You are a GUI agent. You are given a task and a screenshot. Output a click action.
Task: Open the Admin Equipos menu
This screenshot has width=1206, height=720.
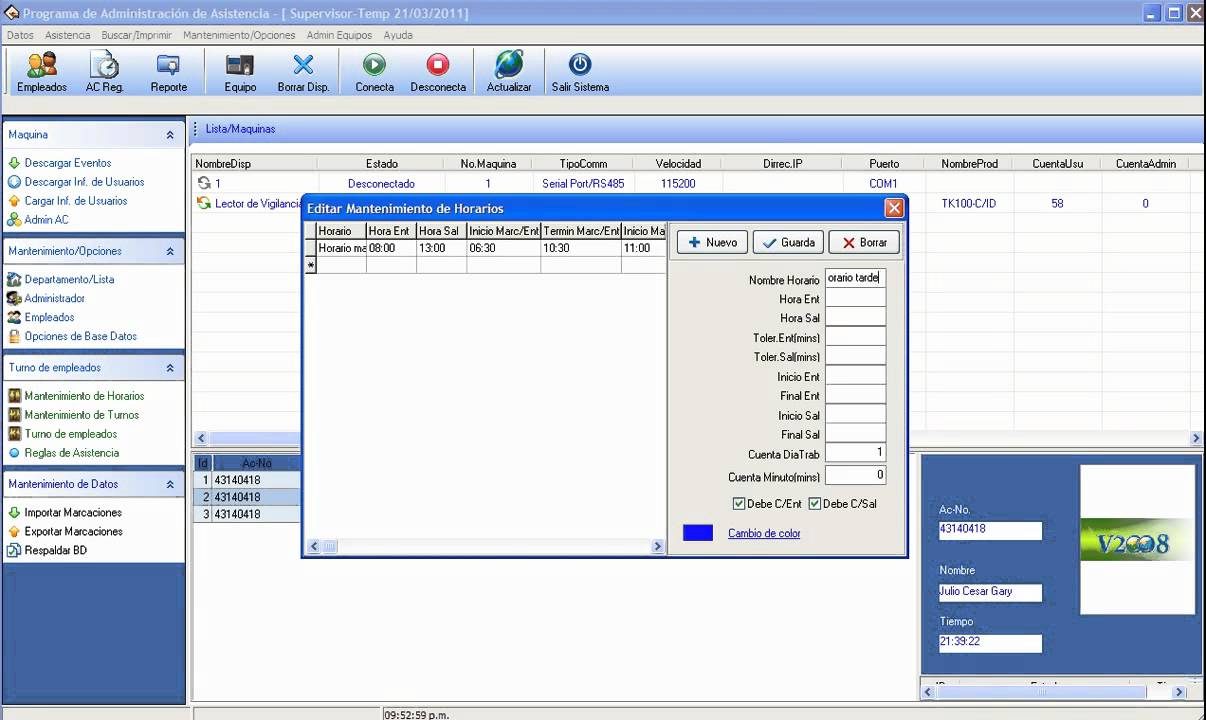click(x=340, y=35)
